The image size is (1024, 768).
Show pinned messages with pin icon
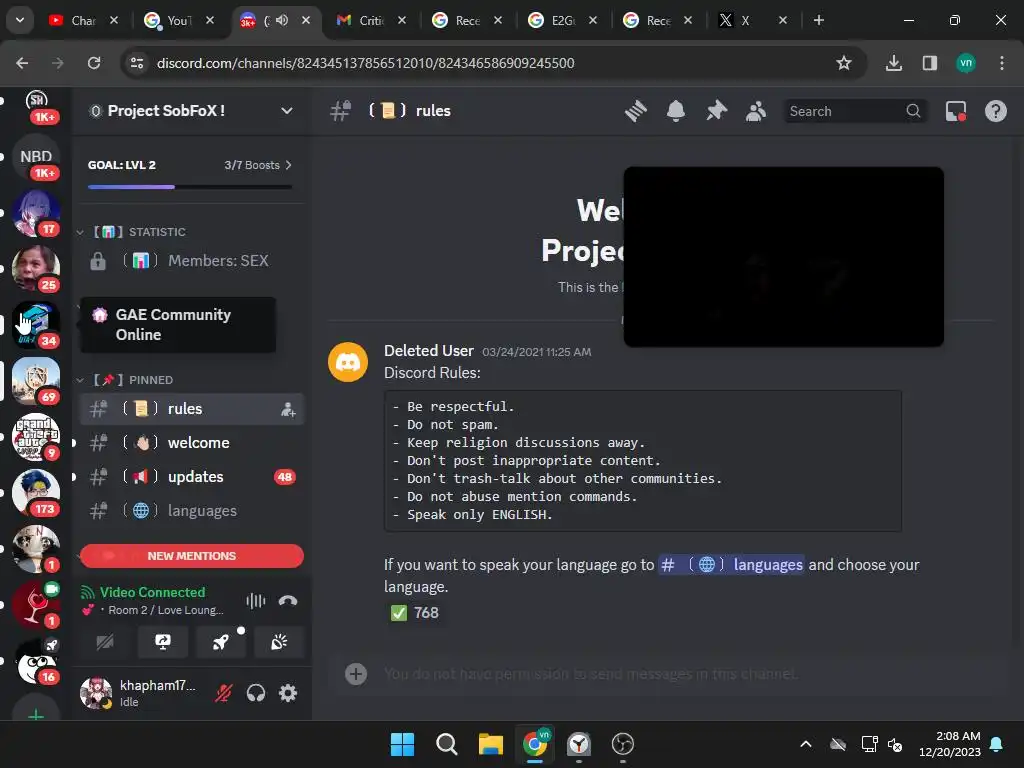[x=716, y=111]
